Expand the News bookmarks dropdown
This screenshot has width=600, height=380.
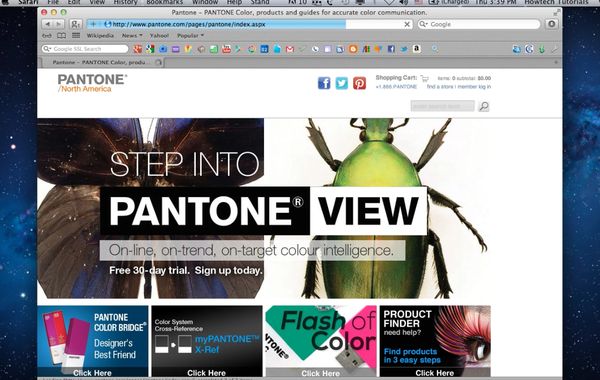click(132, 36)
